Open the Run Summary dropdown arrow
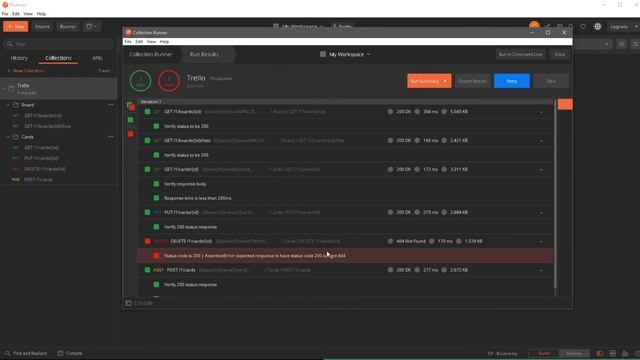Image resolution: width=640 pixels, height=360 pixels. (445, 81)
